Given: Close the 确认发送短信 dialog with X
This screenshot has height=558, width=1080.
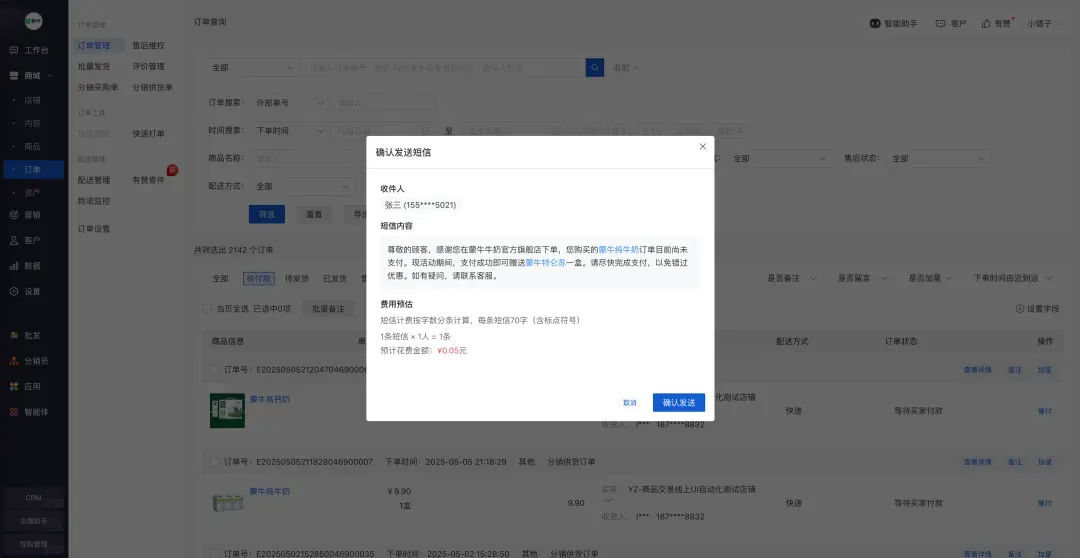Looking at the screenshot, I should [x=703, y=147].
